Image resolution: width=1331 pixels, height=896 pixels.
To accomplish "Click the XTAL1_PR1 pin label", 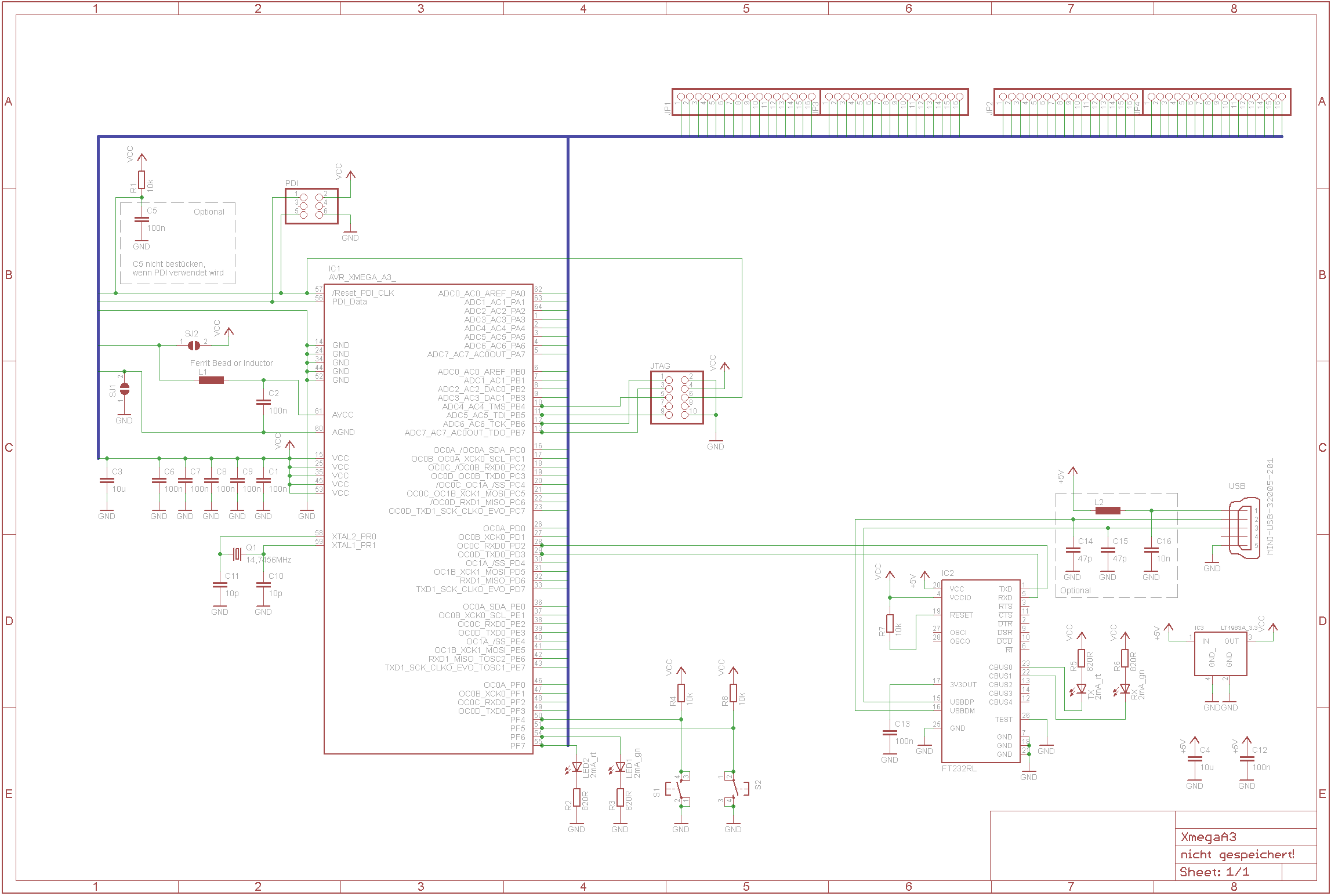I will point(354,545).
